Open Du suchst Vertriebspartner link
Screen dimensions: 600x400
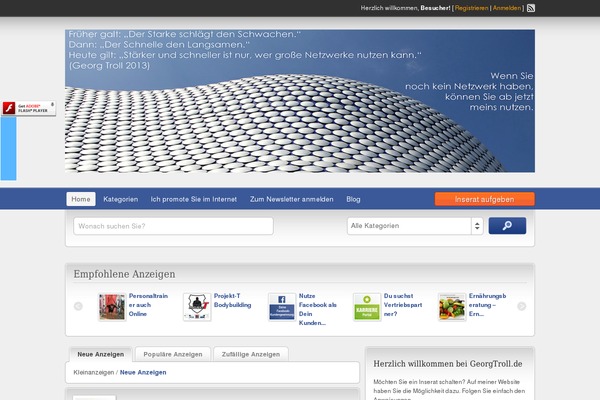pos(403,305)
